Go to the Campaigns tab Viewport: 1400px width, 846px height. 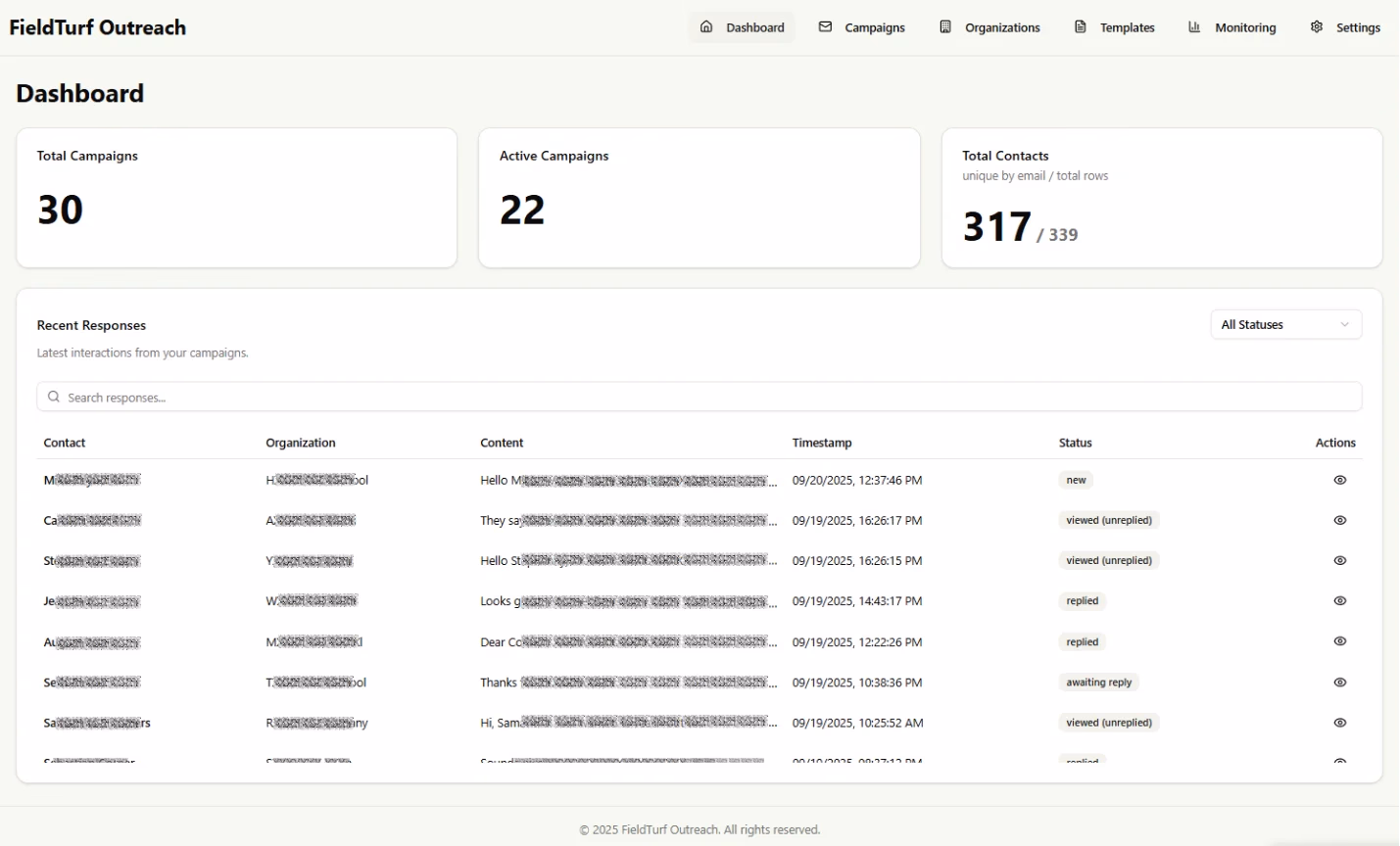click(x=862, y=27)
